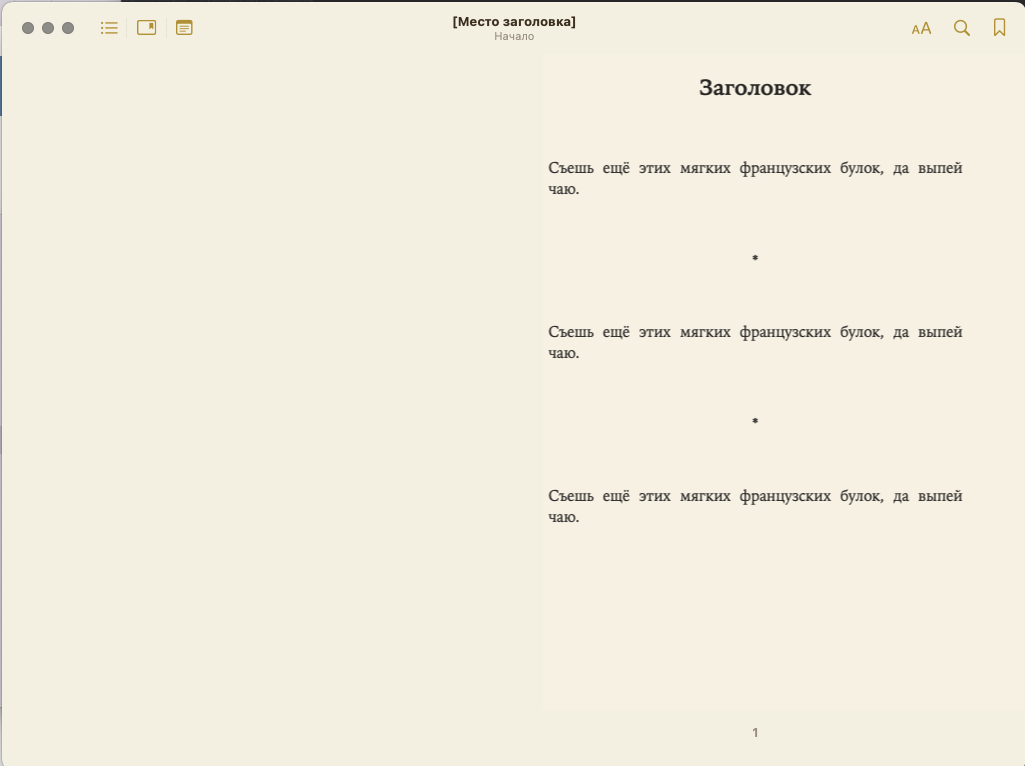
Task: Maximize the book window
Action: 68,28
